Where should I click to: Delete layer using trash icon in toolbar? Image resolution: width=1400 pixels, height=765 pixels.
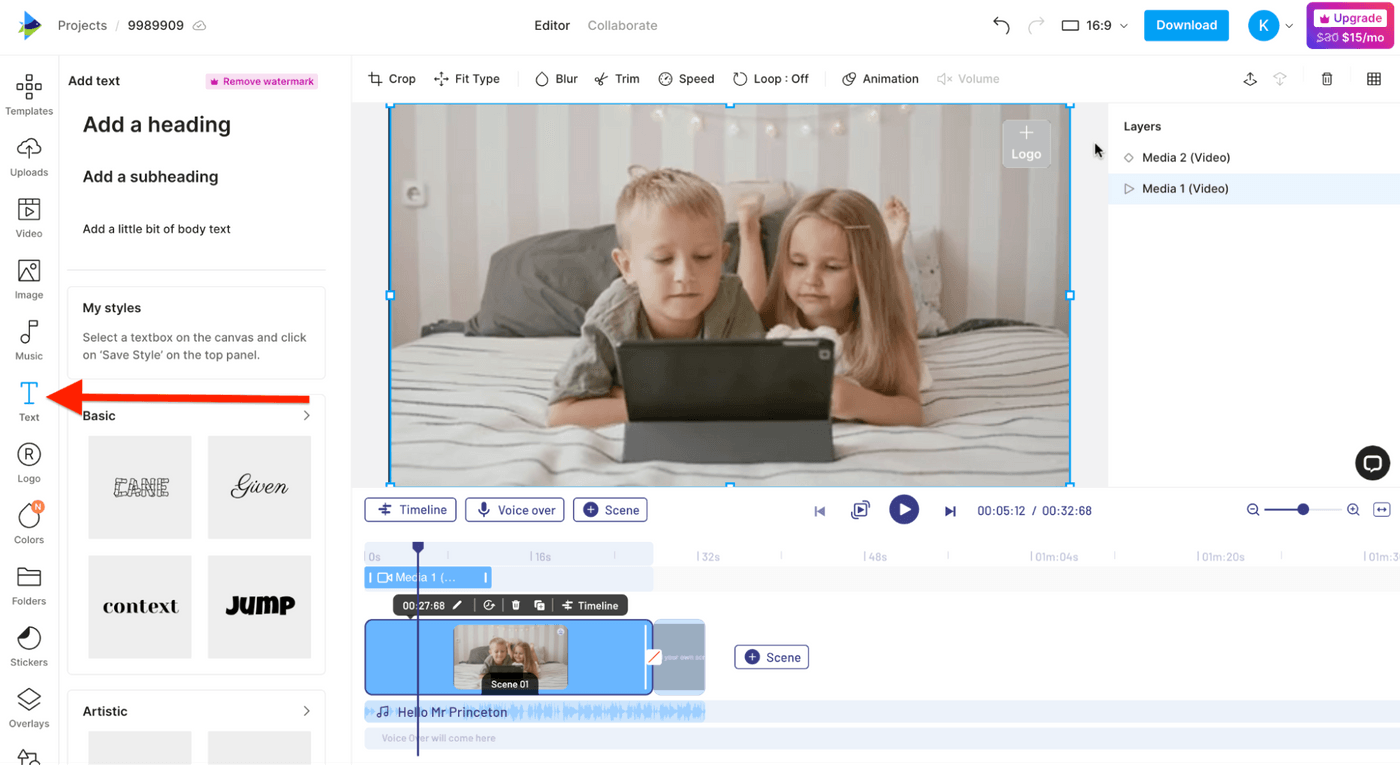pos(1327,79)
